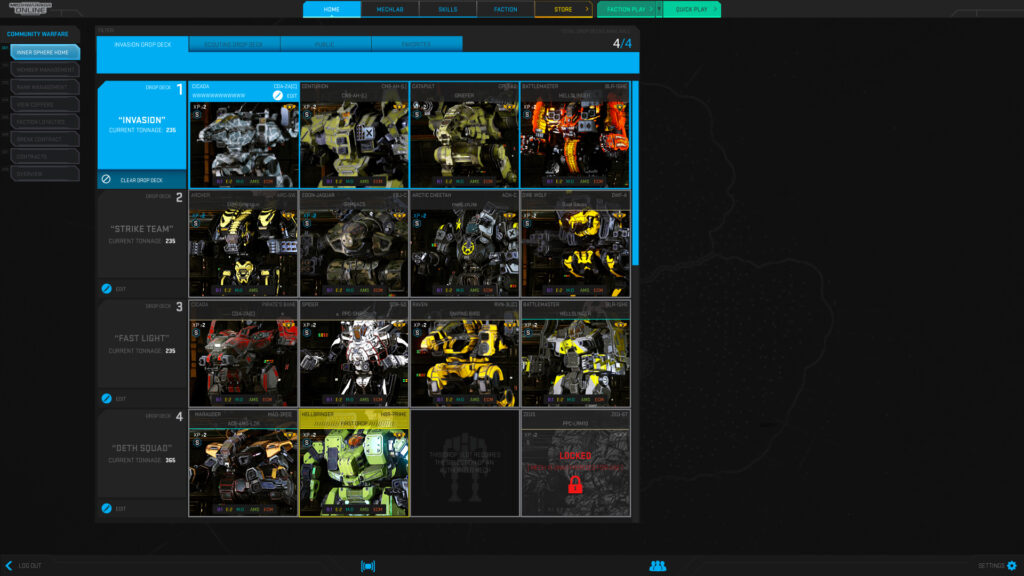
Task: Click the settings gear icon
Action: [x=1012, y=566]
